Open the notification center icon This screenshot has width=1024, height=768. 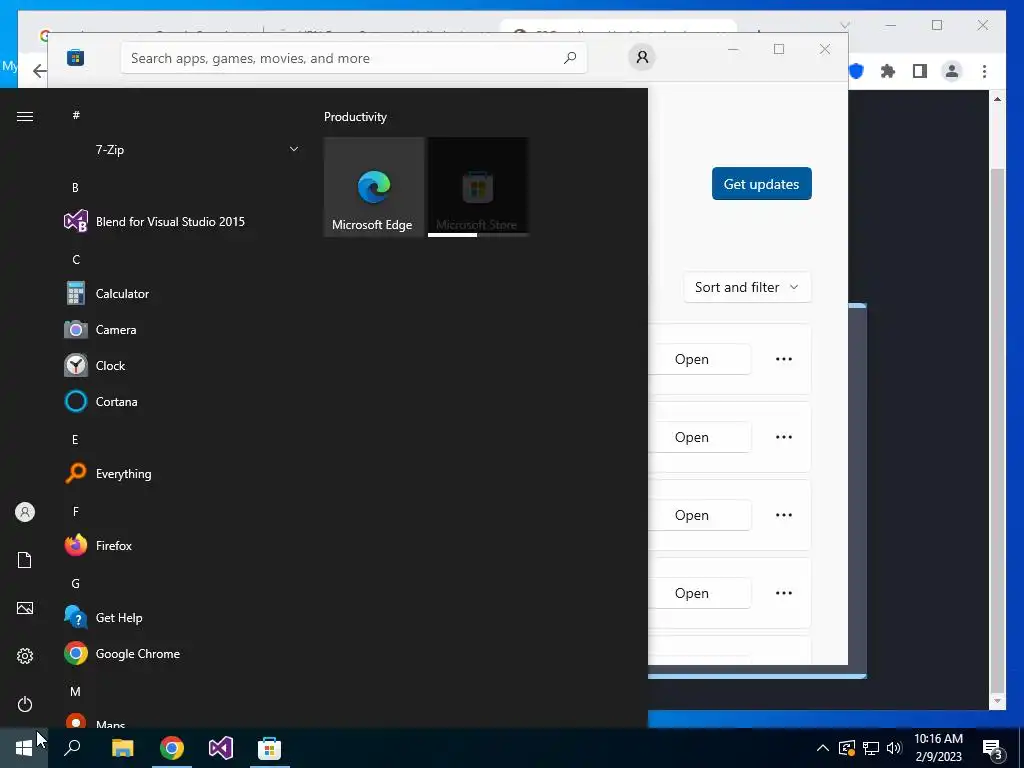pyautogui.click(x=993, y=749)
